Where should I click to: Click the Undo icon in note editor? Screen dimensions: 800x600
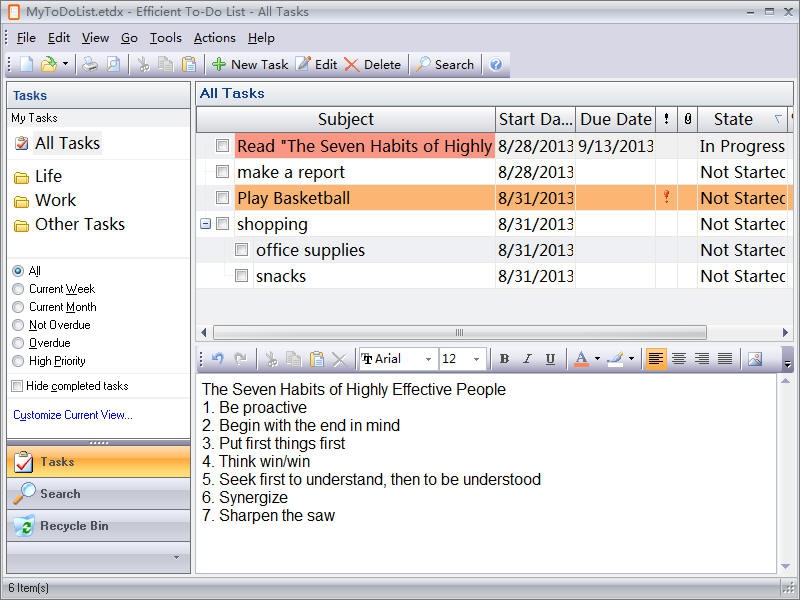218,359
